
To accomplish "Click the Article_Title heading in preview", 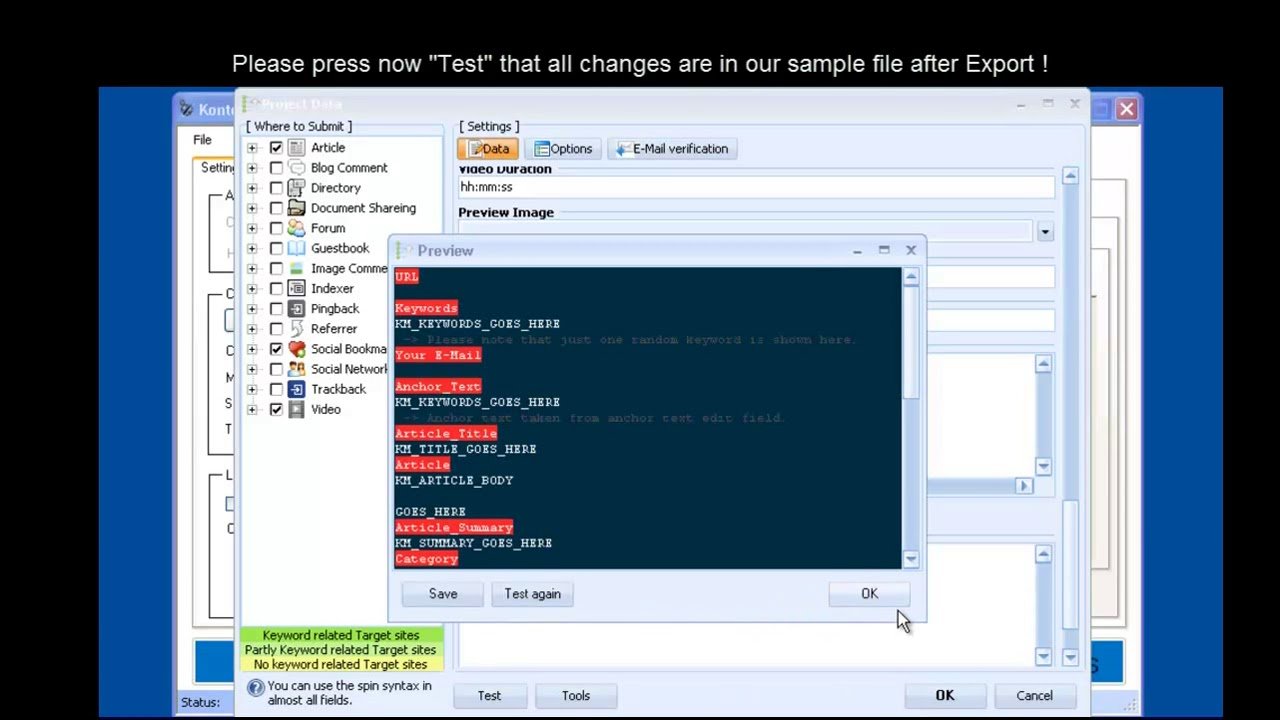I will point(446,433).
